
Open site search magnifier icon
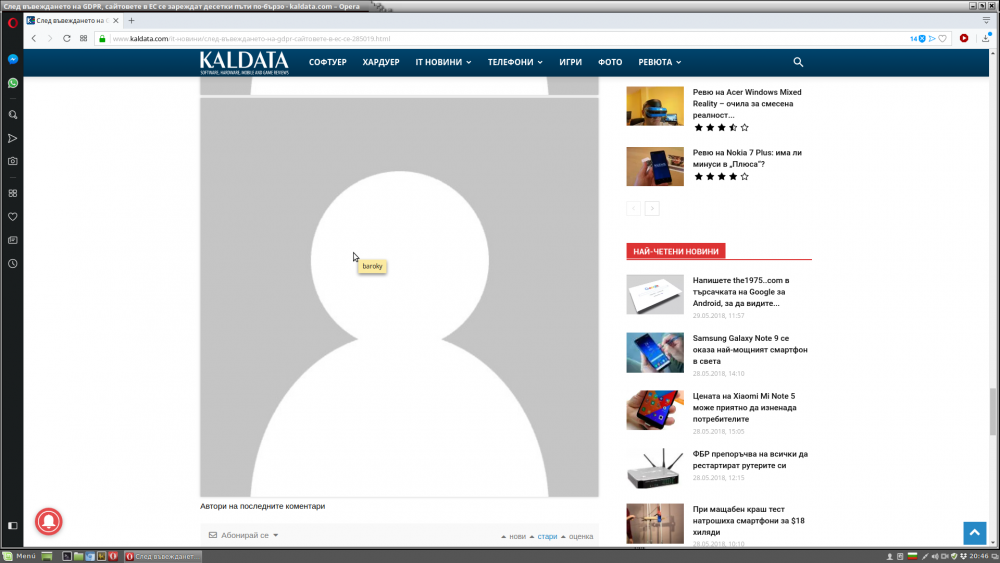798,62
